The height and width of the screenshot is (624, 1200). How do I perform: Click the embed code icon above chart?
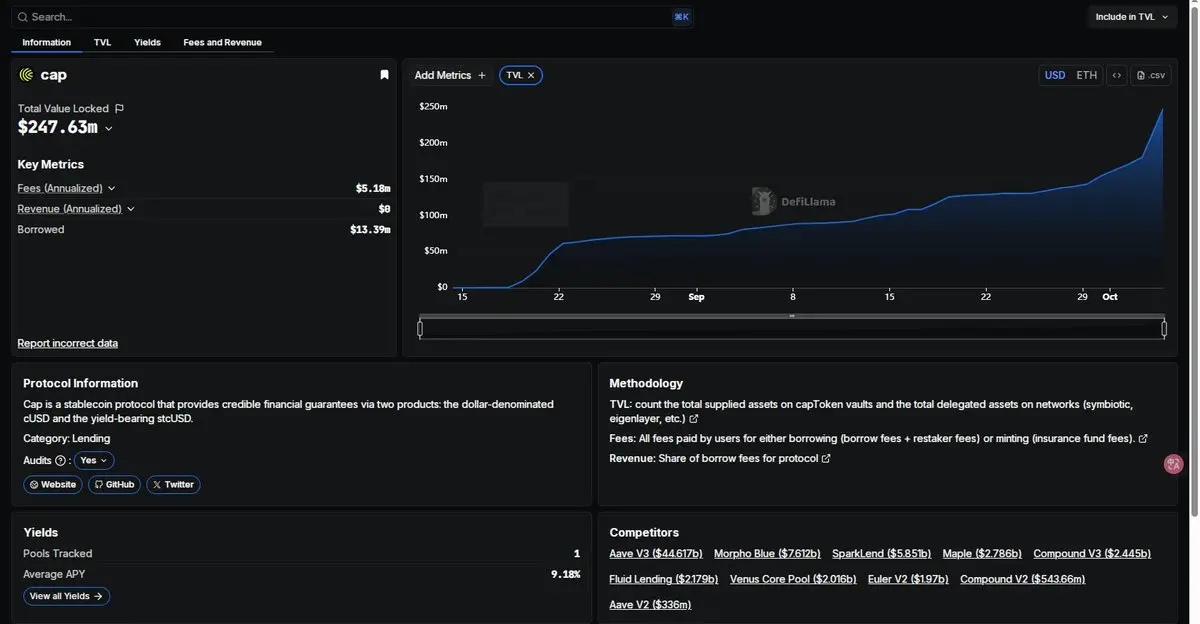click(x=1117, y=75)
